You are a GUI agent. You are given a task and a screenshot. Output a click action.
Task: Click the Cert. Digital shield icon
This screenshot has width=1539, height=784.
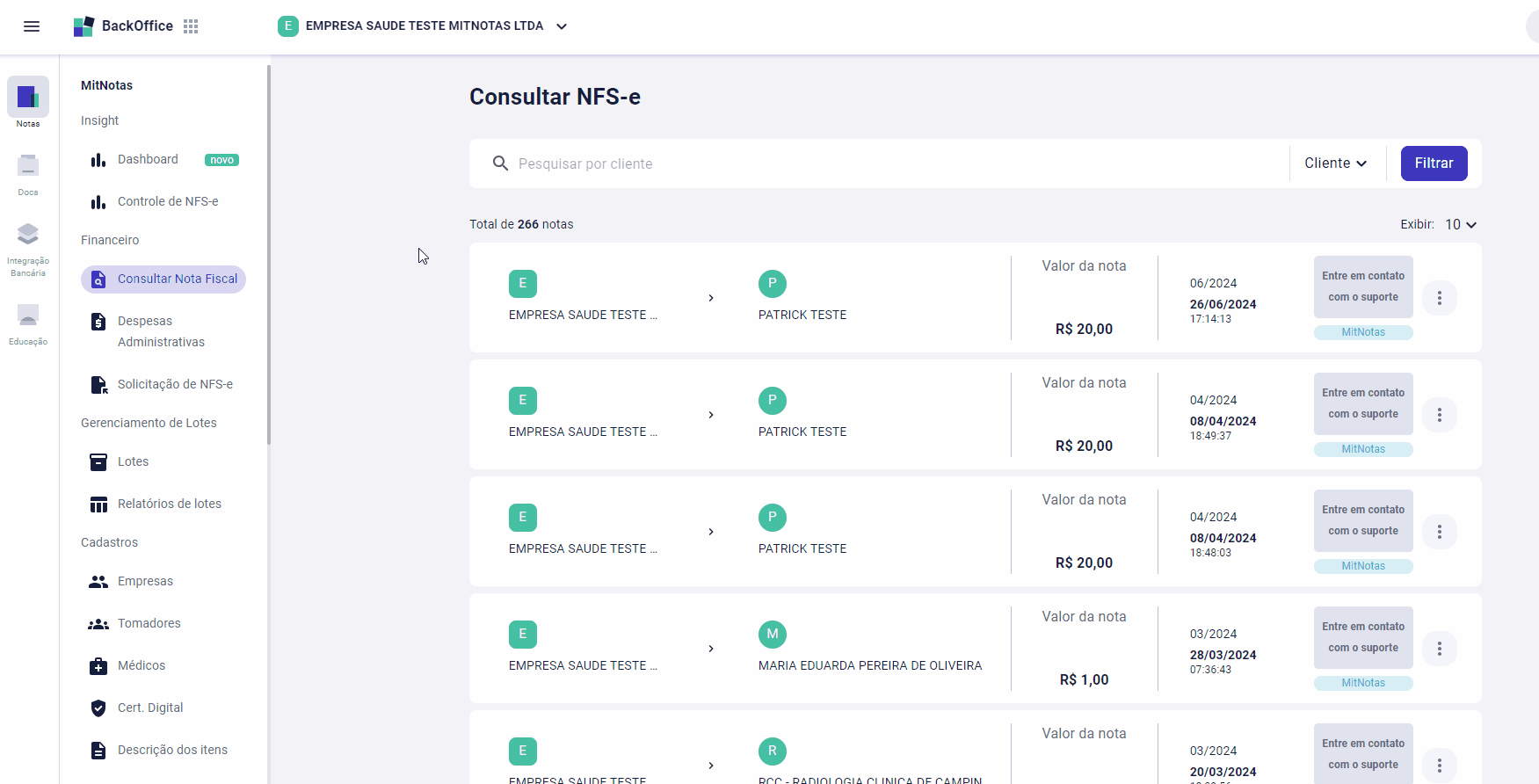pos(98,708)
